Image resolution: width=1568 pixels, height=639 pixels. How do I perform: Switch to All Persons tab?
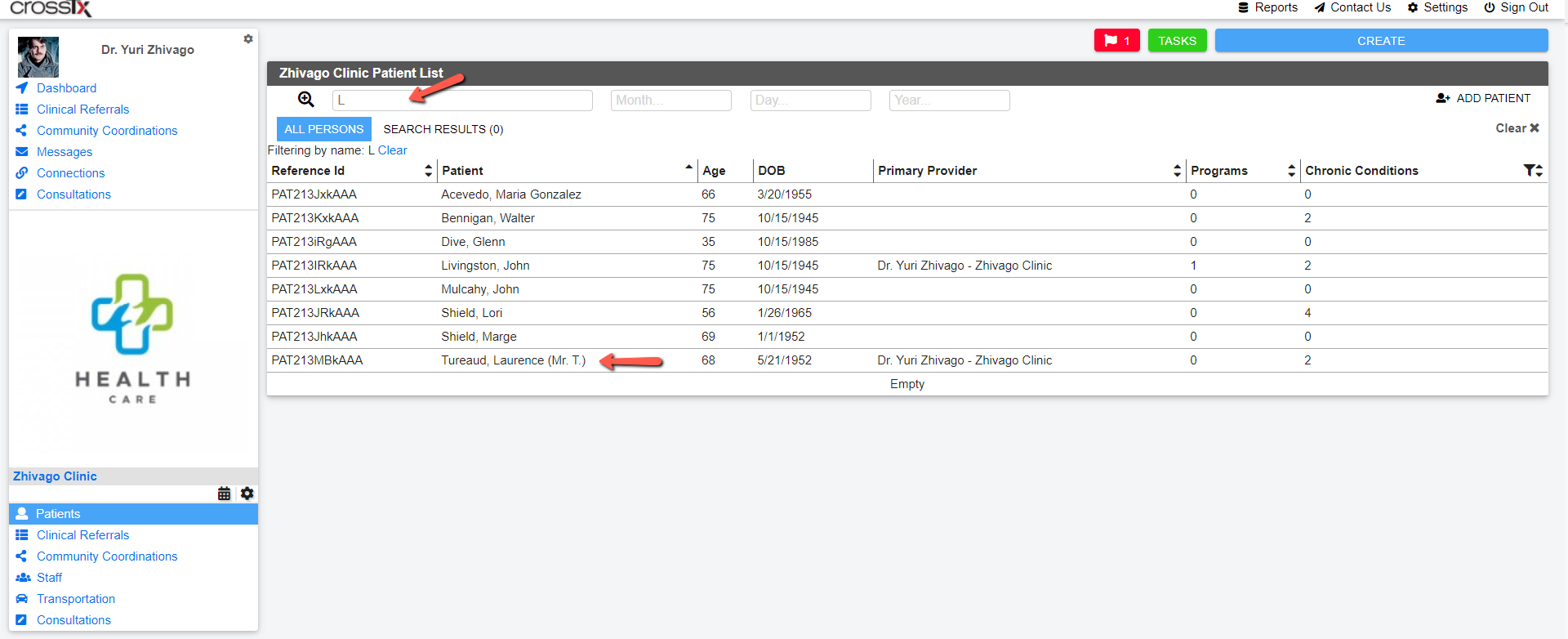pyautogui.click(x=324, y=129)
